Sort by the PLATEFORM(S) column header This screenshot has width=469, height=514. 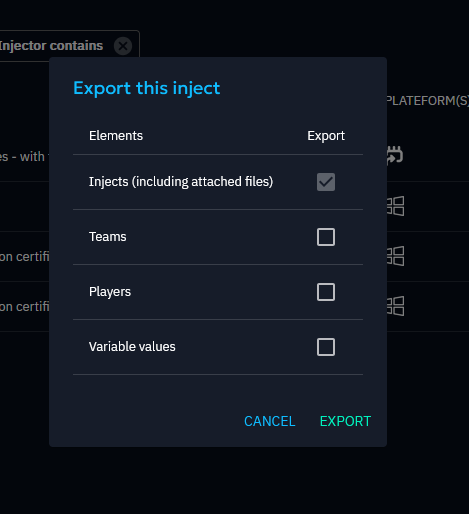tap(428, 101)
